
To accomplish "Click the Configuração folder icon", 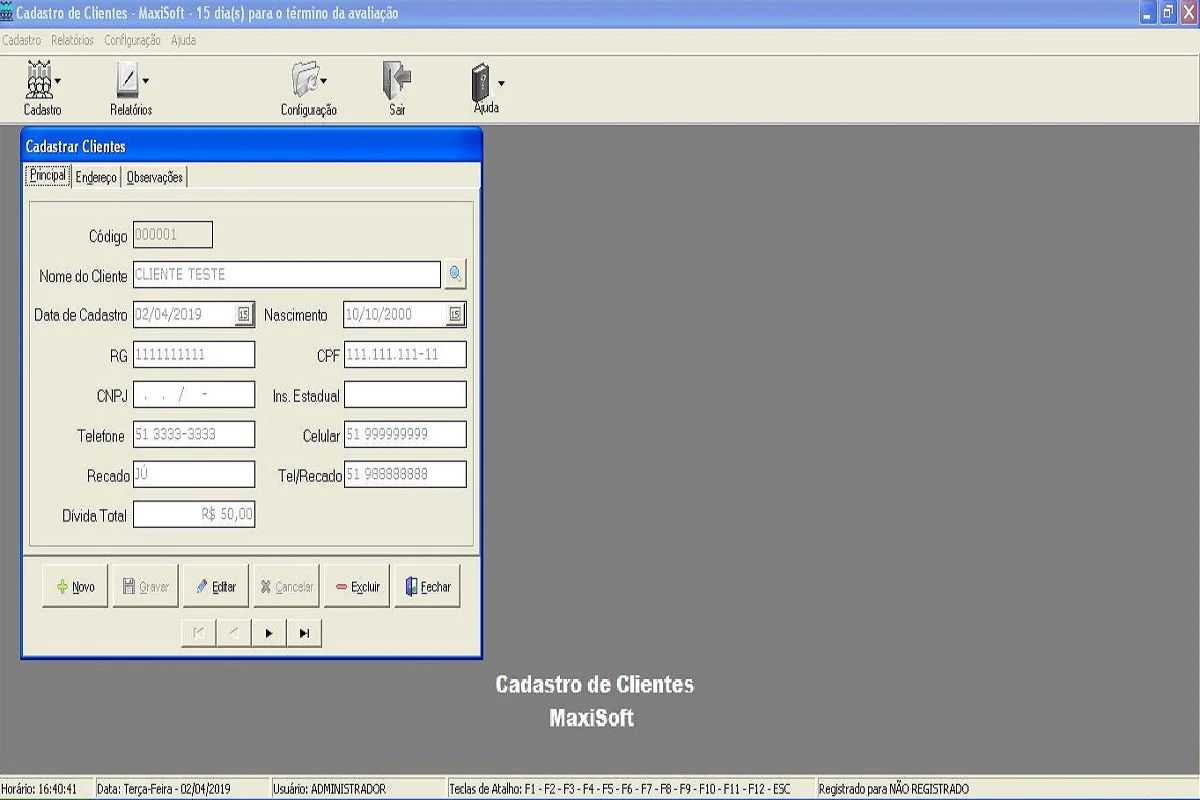I will [304, 81].
